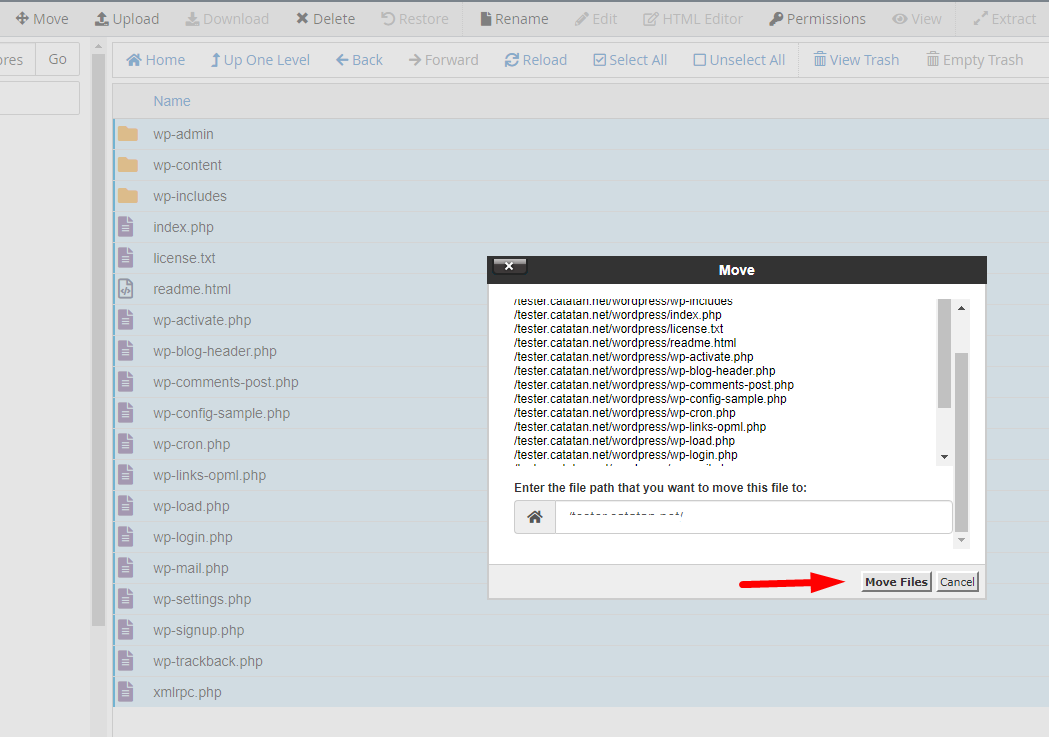This screenshot has height=737, width=1049.
Task: Click the Download toolbar button
Action: 227,19
